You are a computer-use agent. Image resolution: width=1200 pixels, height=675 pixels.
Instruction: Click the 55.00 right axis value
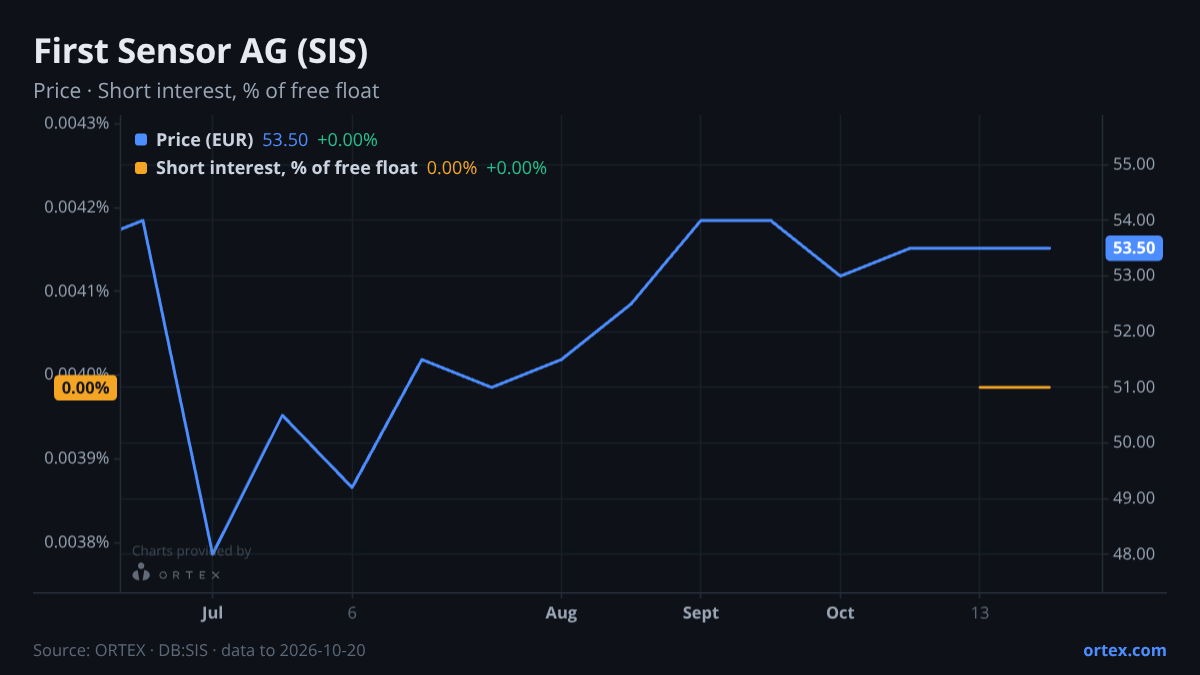click(1134, 164)
